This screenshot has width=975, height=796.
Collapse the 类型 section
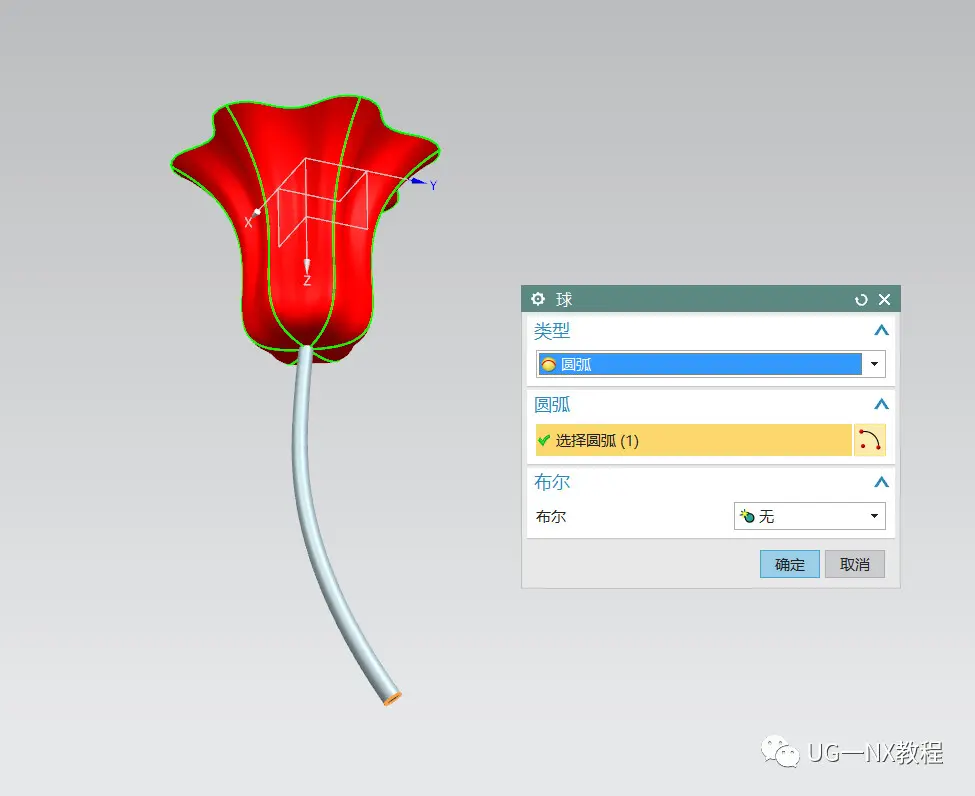pos(881,330)
